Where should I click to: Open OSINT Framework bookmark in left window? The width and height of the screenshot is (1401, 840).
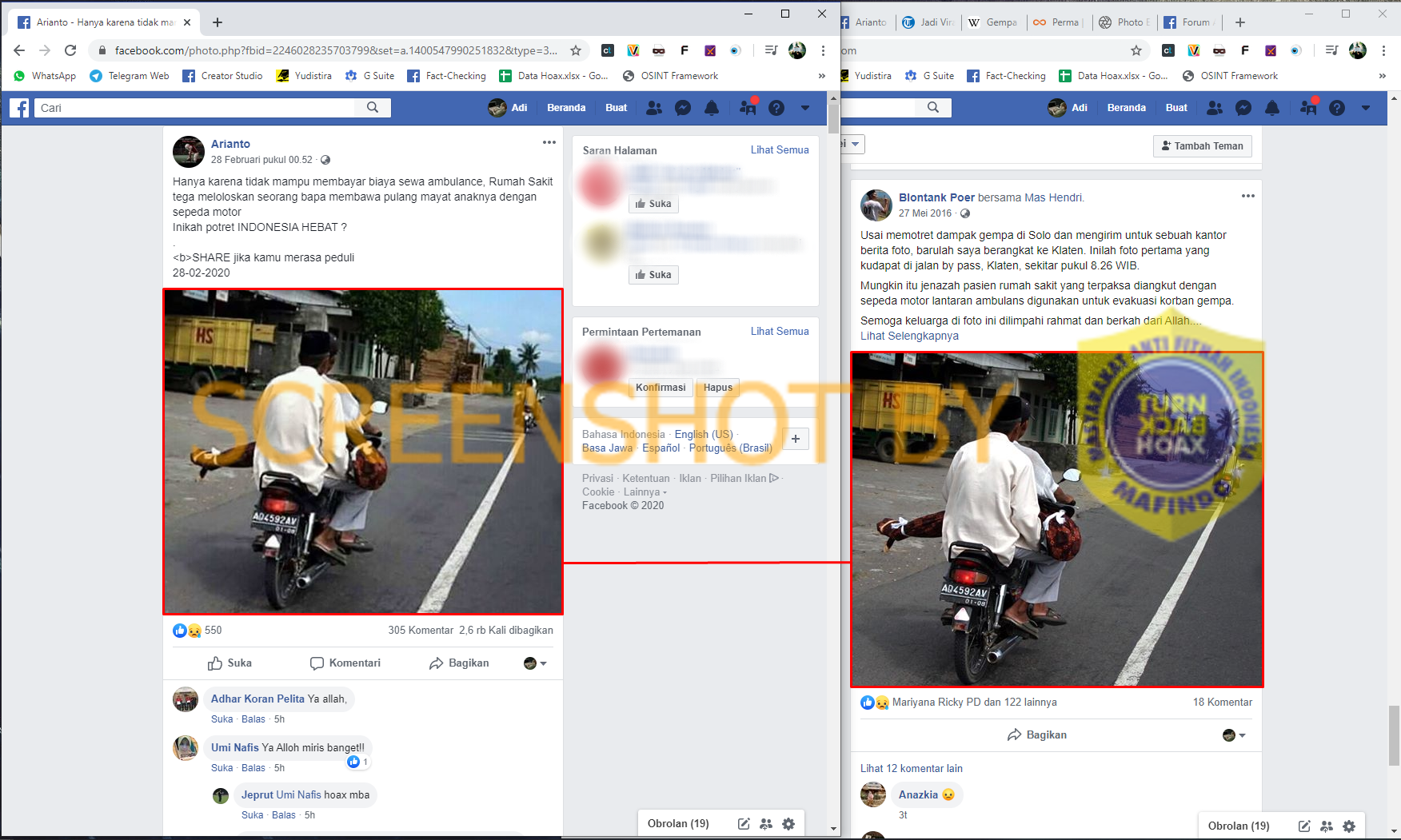tap(670, 76)
